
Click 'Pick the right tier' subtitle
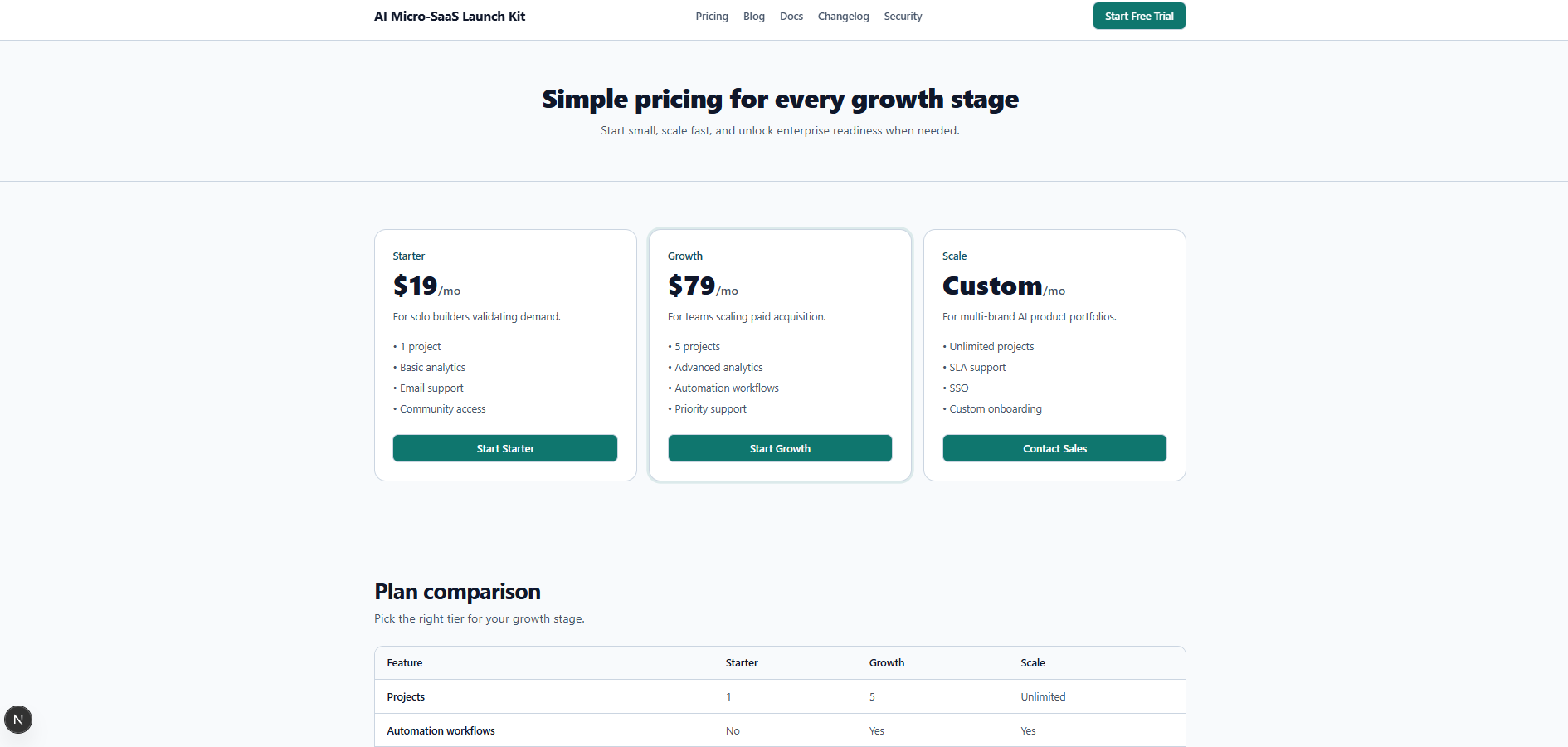pyautogui.click(x=480, y=619)
